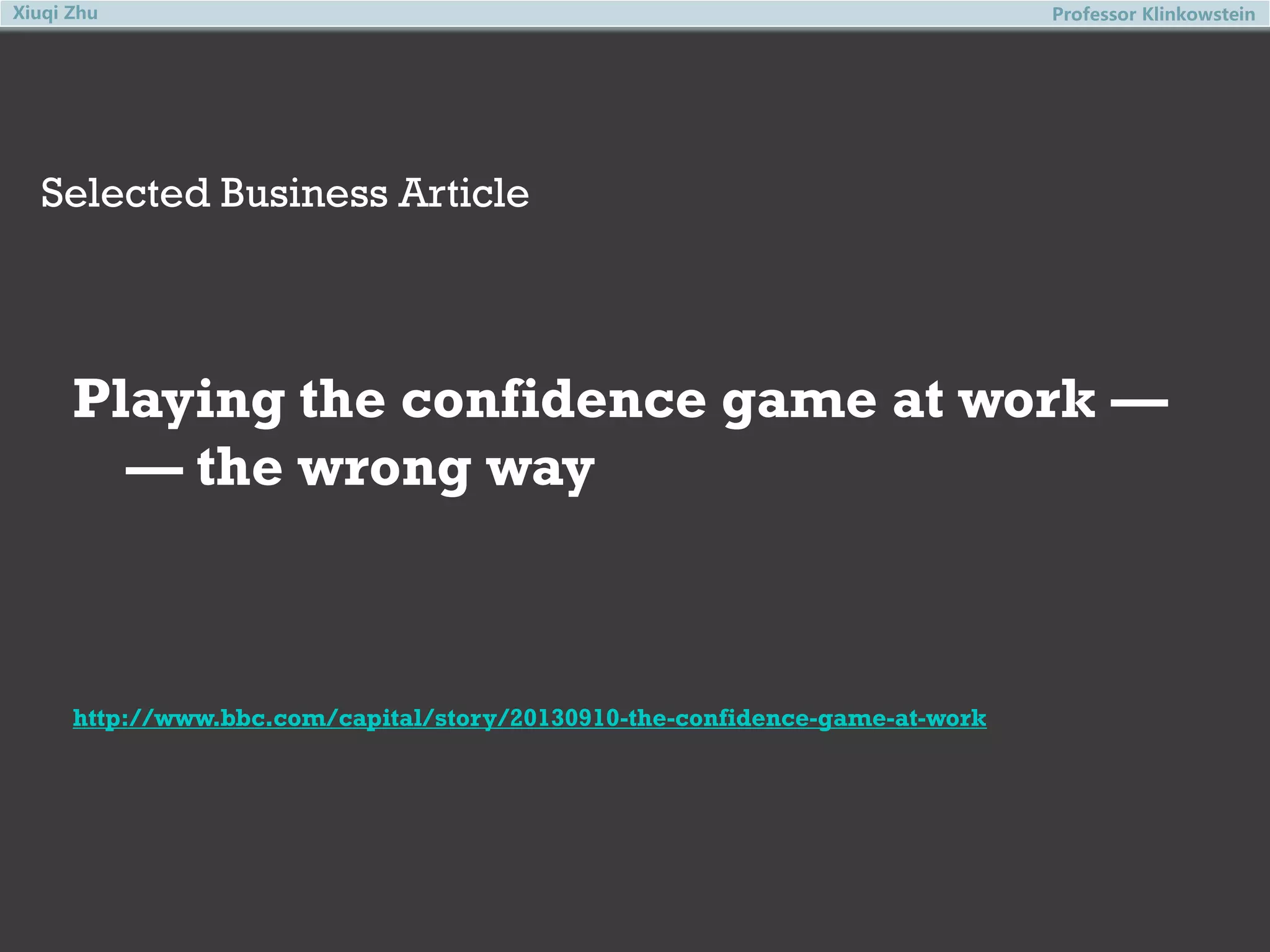Click the word 'Playing' in the title
This screenshot has height=952, width=1270.
pyautogui.click(x=179, y=400)
